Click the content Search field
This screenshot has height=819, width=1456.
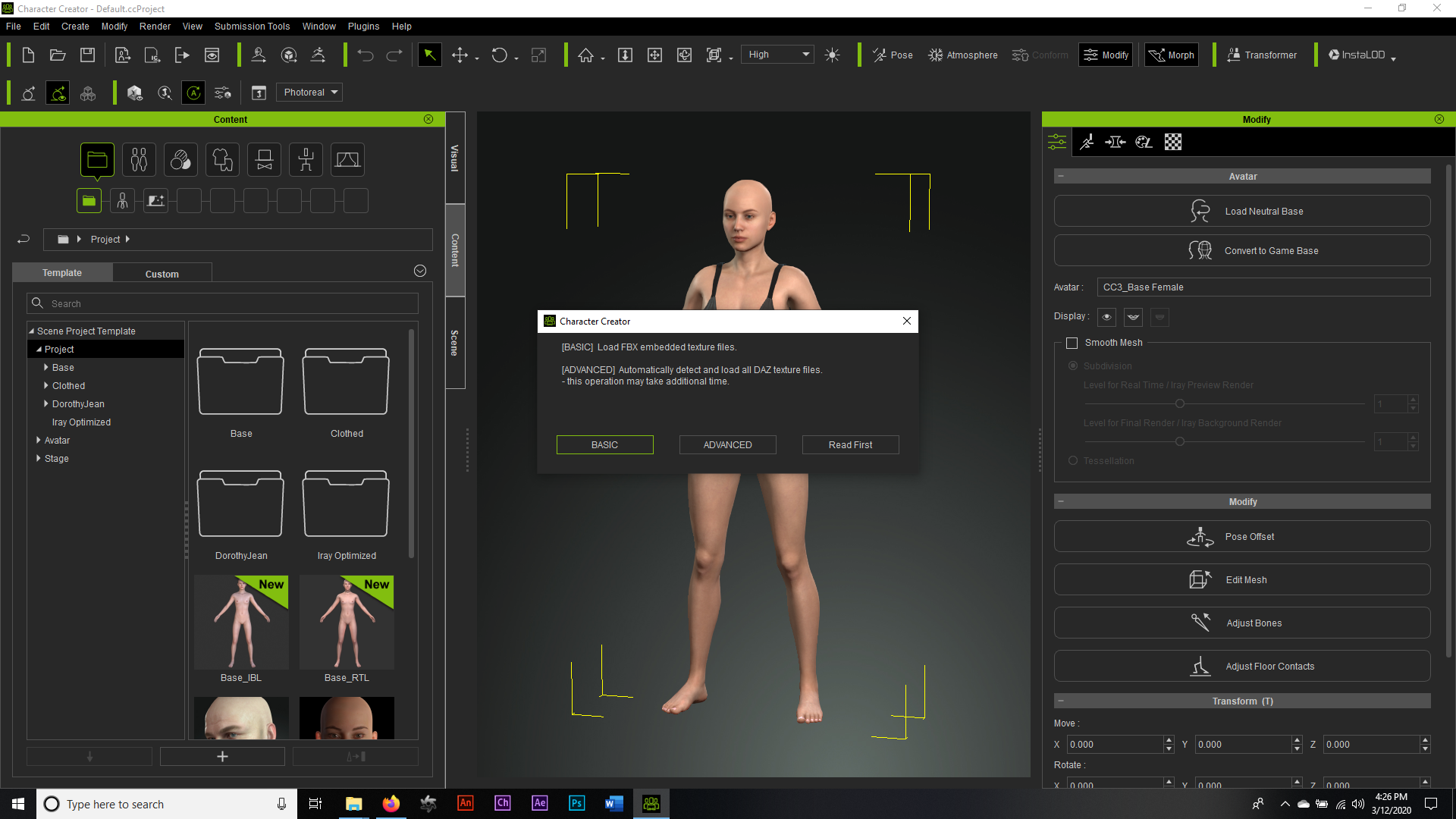click(222, 303)
